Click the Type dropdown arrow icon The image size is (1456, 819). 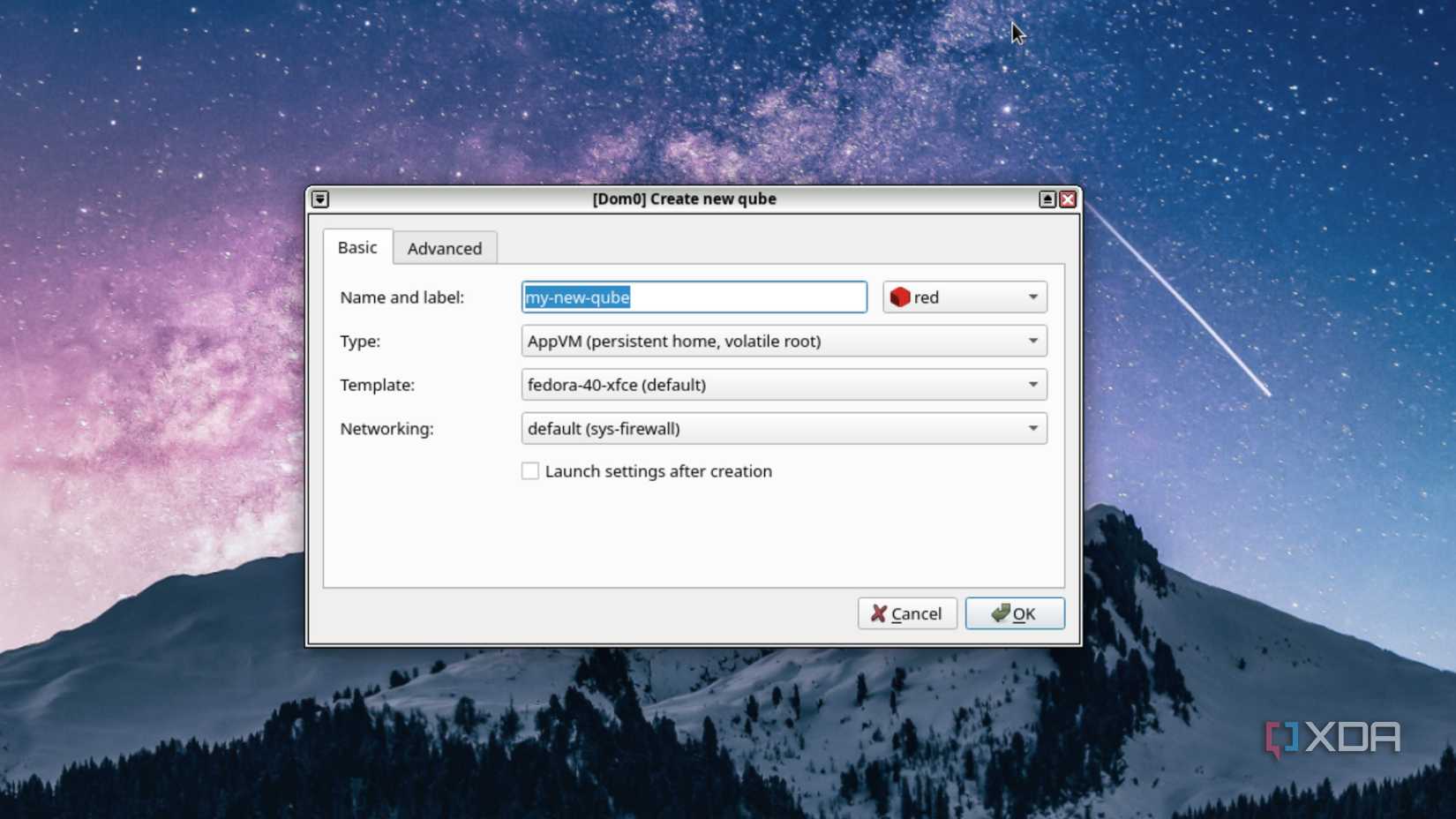click(1034, 341)
